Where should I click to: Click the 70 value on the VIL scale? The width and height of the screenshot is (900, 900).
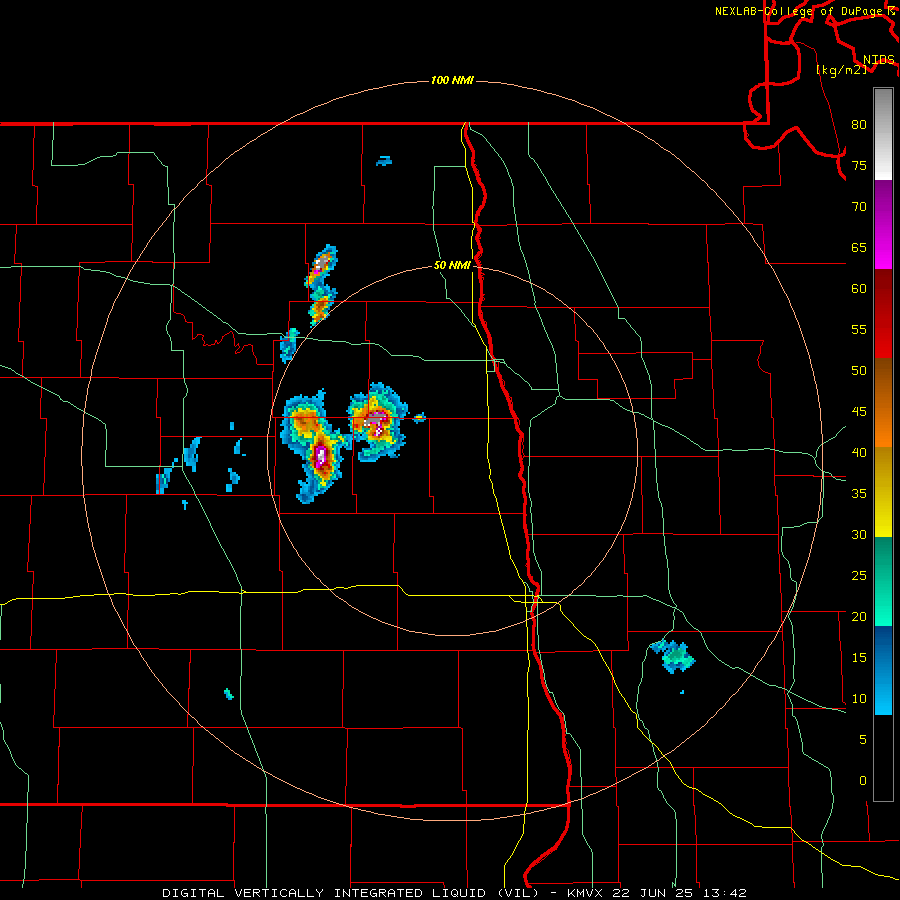859,207
